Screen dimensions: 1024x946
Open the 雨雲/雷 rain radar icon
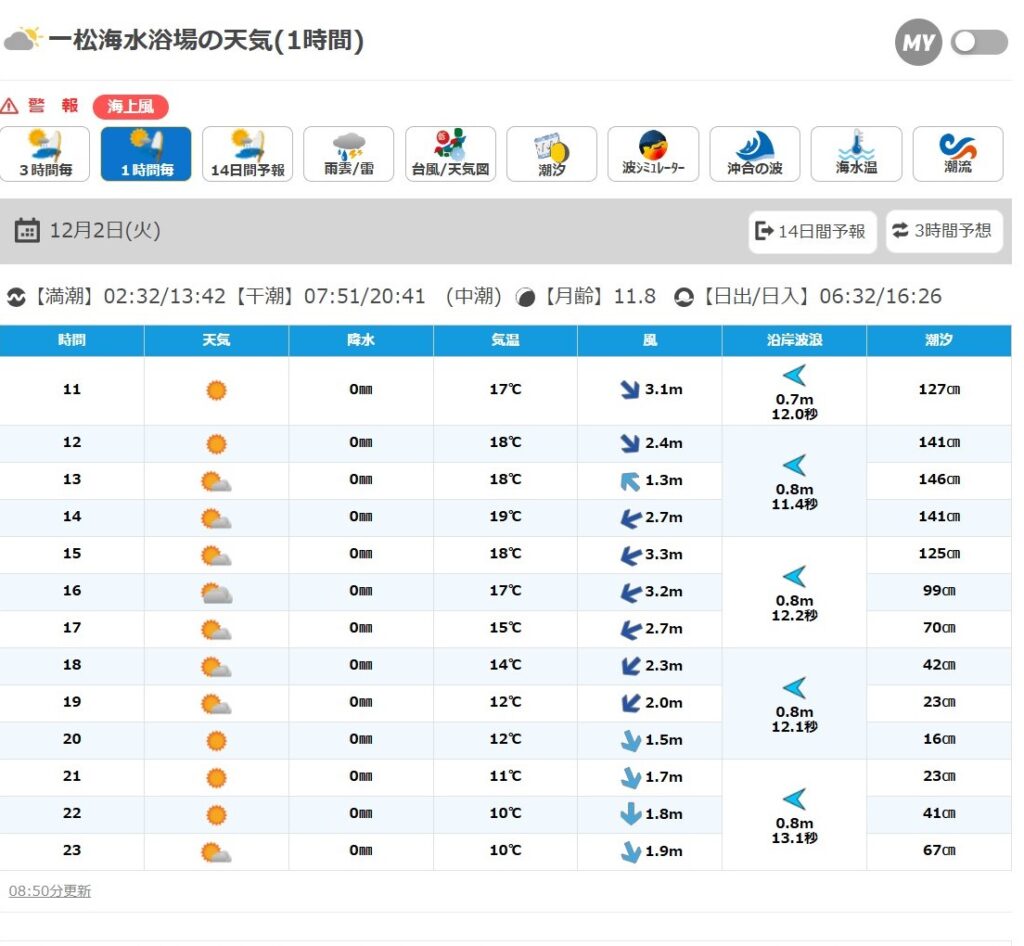coord(348,154)
